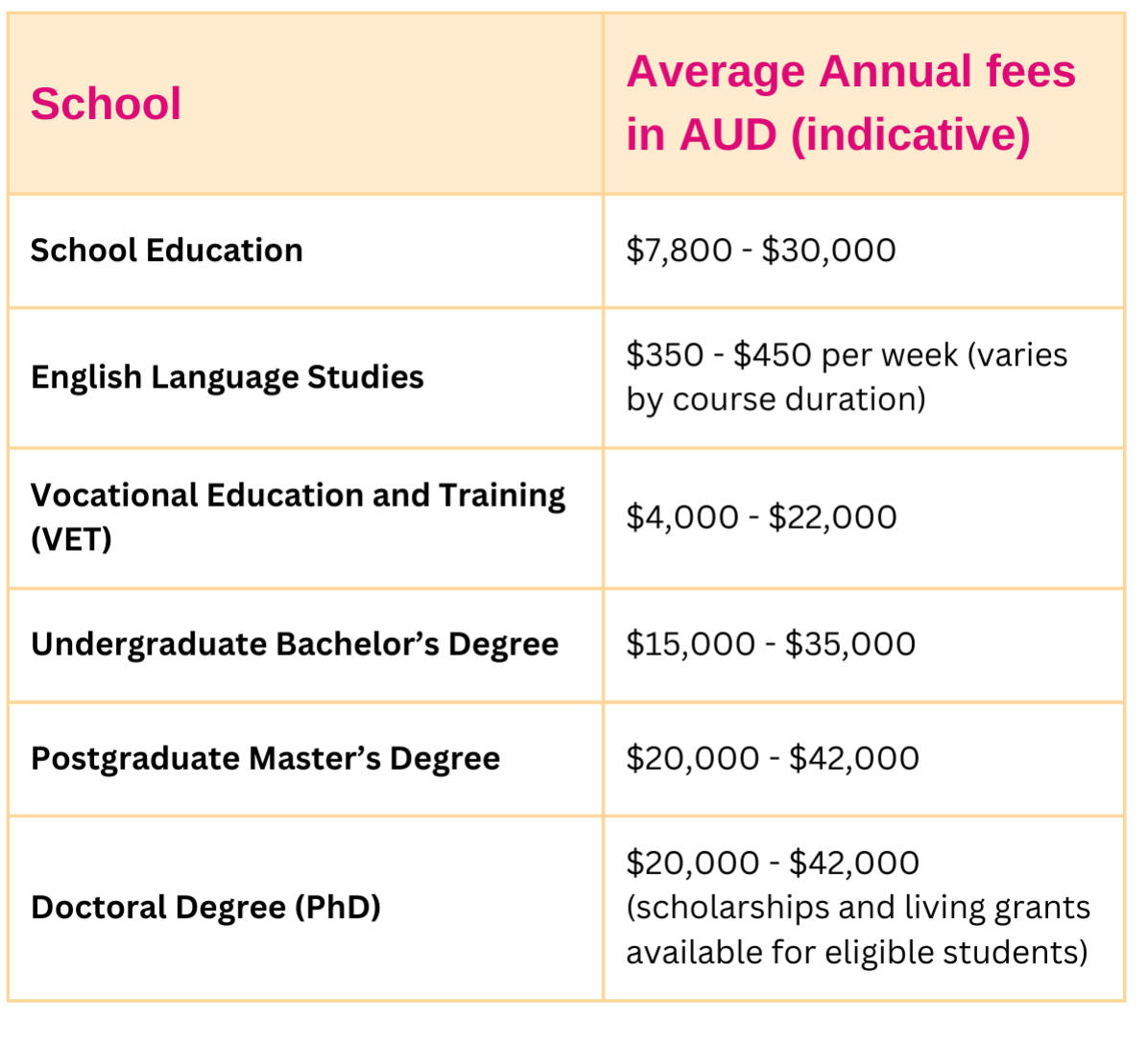
Task: Click the "$350 - $450 per week" text
Action: pos(792,355)
